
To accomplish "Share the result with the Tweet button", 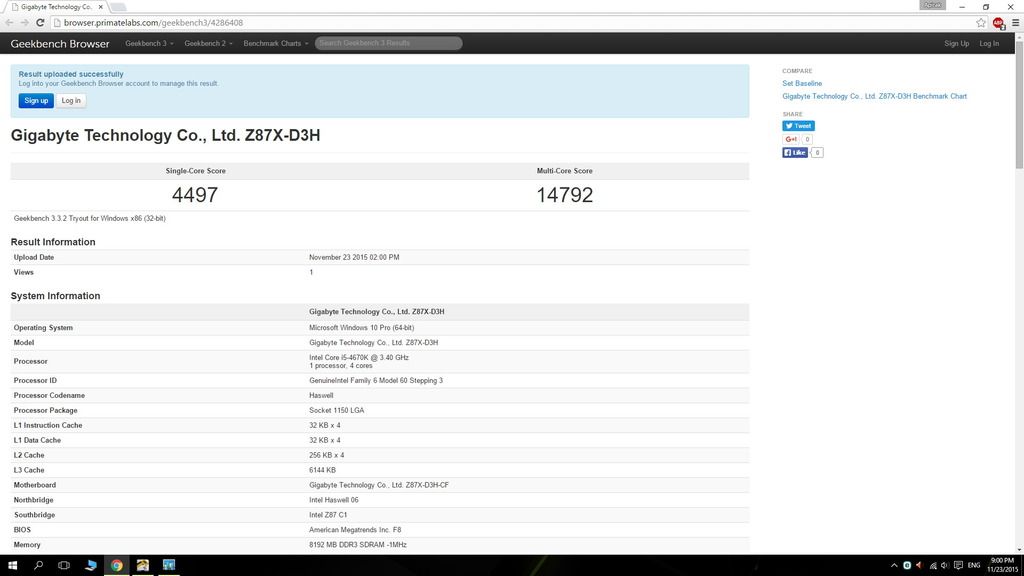I will click(798, 126).
